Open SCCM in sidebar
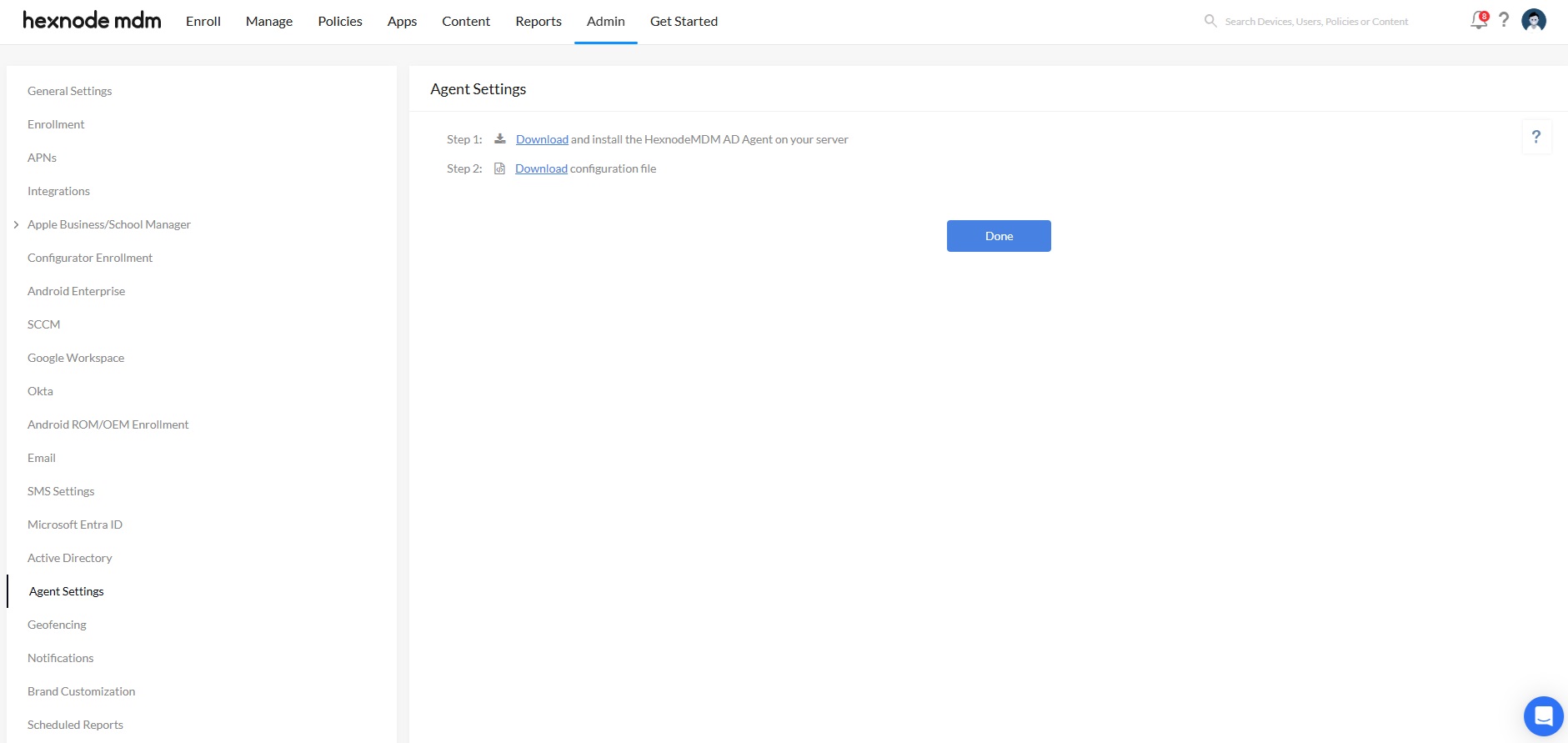This screenshot has height=743, width=1568. pos(44,324)
